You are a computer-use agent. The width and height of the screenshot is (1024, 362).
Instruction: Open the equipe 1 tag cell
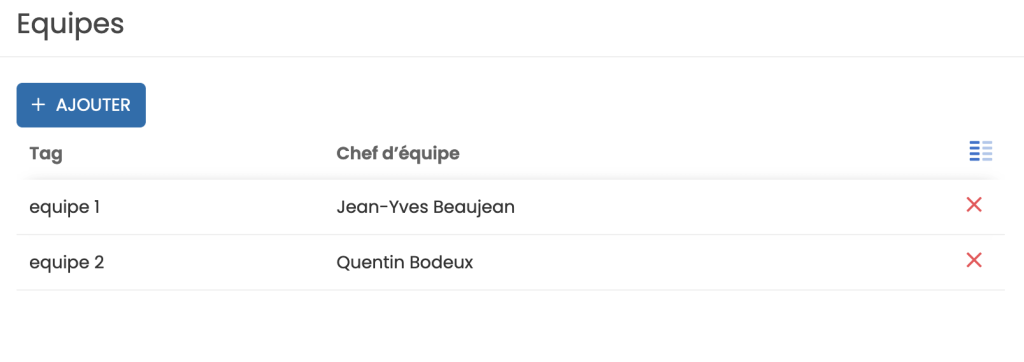(x=65, y=207)
